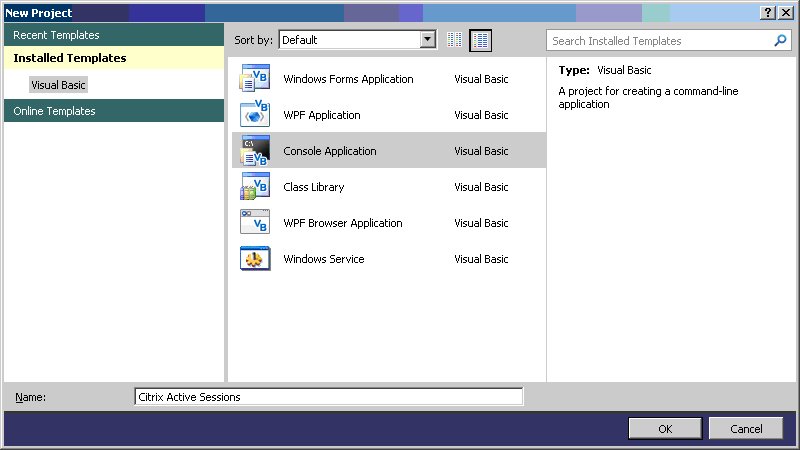Select 'WPF Application' label text
The image size is (800, 450).
[322, 115]
